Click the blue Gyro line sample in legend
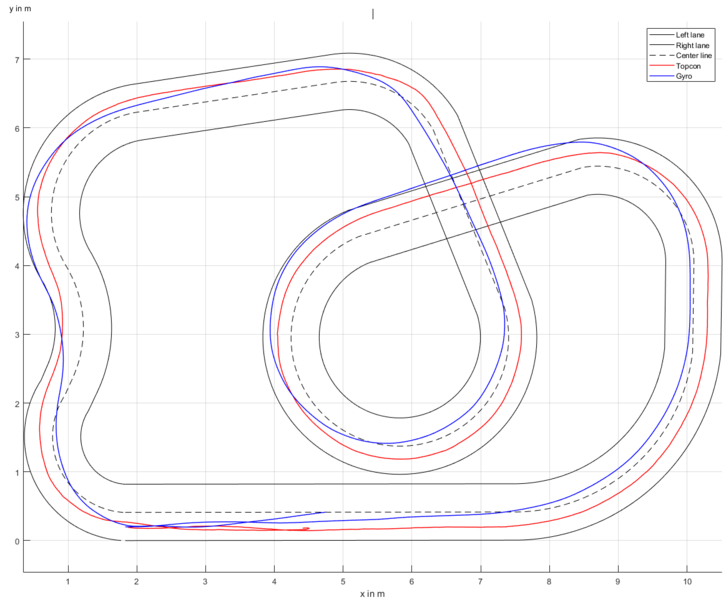This screenshot has width=726, height=600. point(661,76)
